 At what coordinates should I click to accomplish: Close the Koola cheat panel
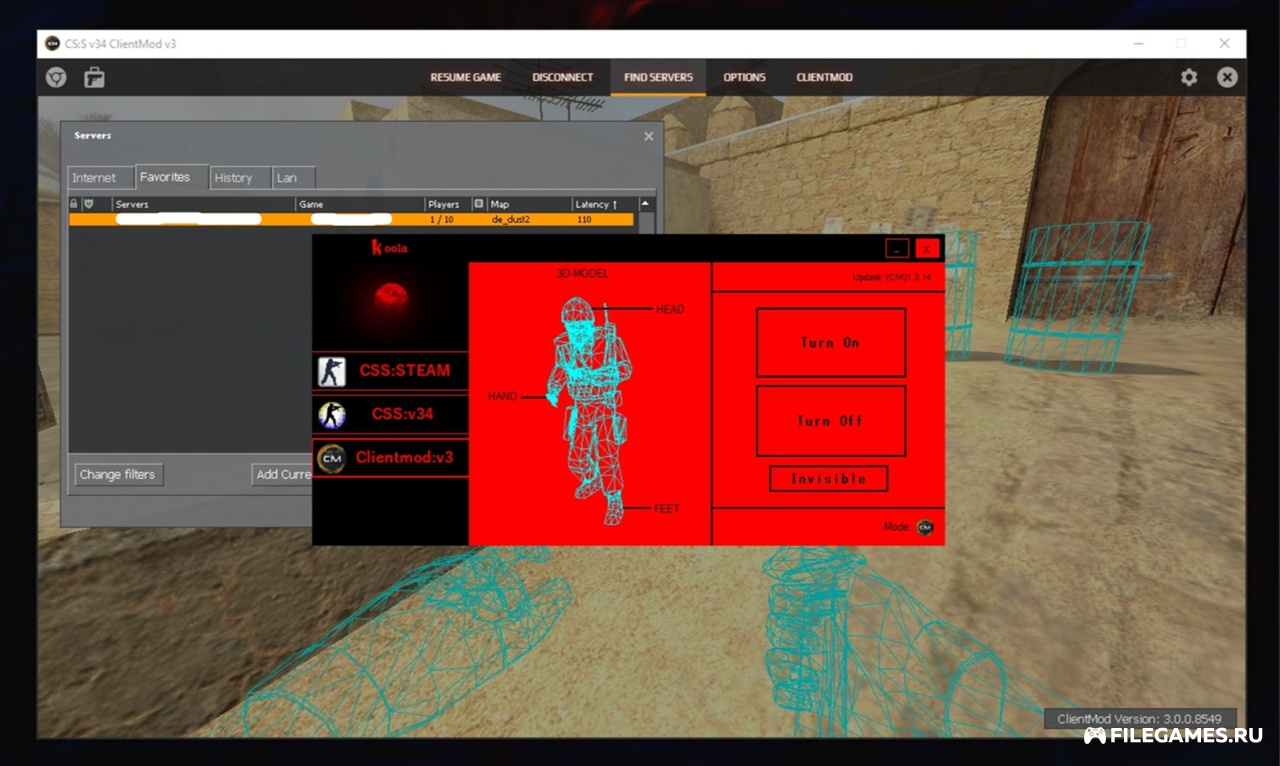tap(928, 248)
